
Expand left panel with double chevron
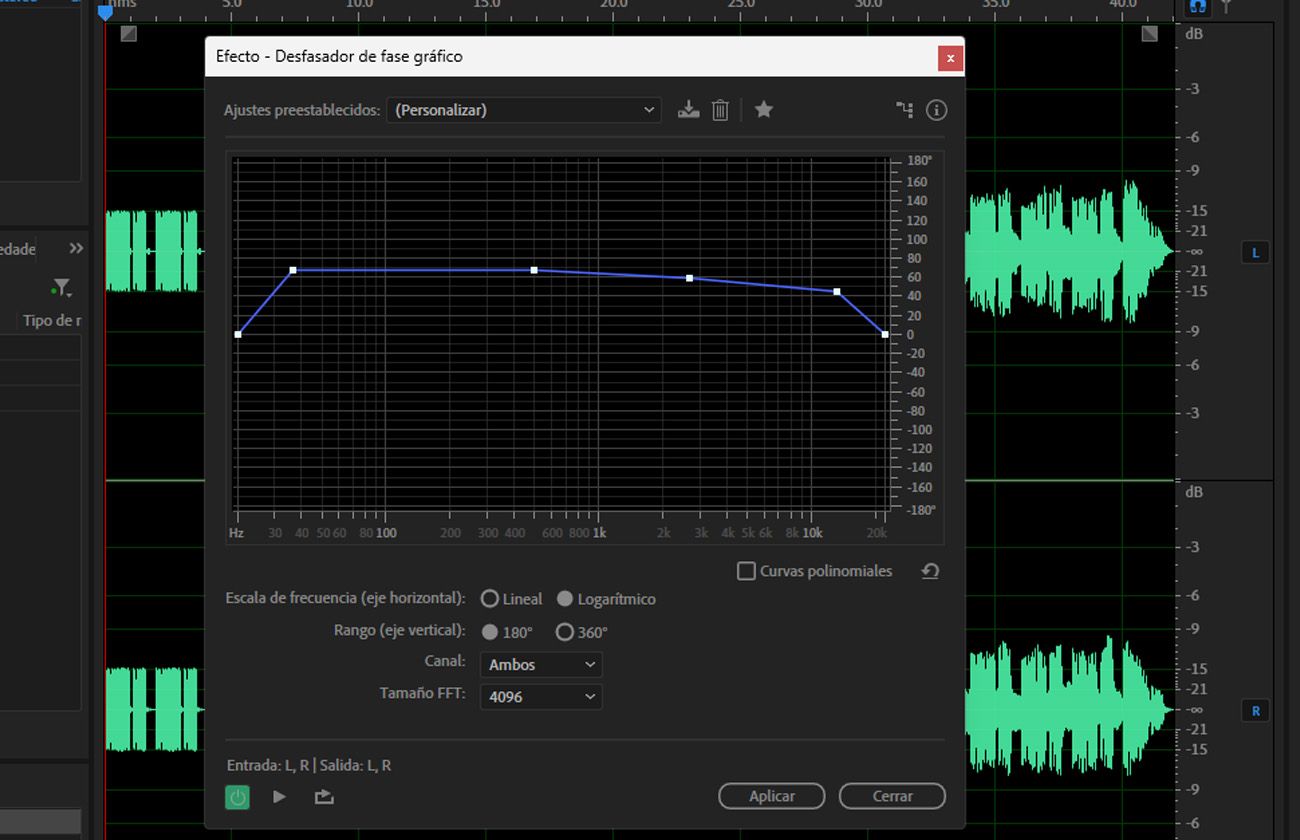point(76,248)
